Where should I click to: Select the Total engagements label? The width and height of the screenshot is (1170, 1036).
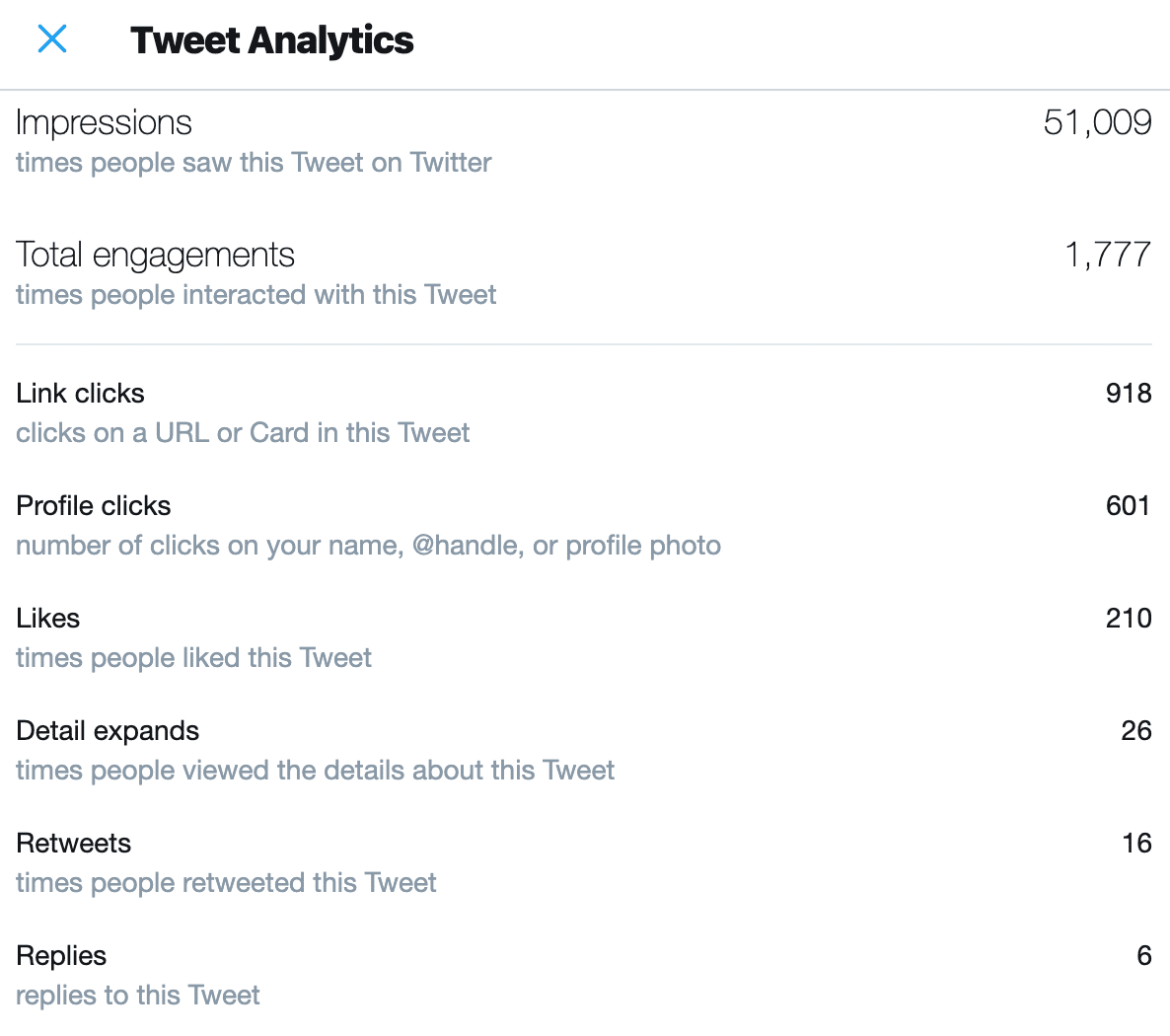pos(155,255)
